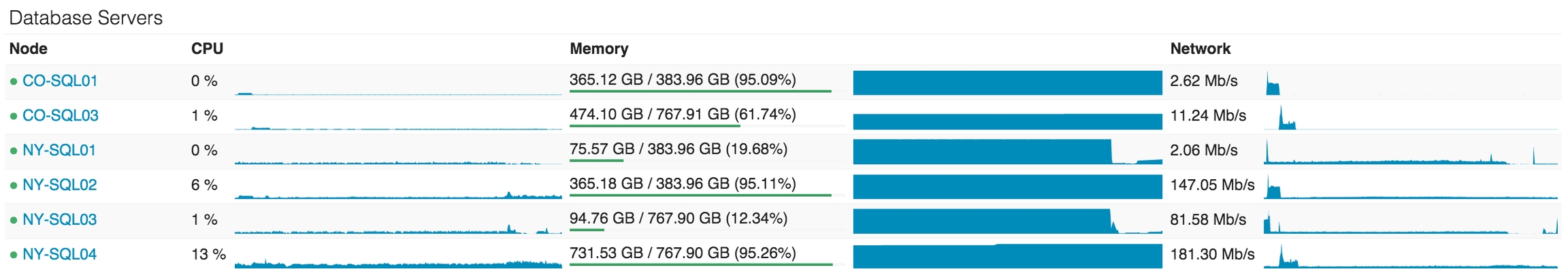Open the NY-SQL02 node link
Image resolution: width=1568 pixels, height=280 pixels.
pos(60,185)
